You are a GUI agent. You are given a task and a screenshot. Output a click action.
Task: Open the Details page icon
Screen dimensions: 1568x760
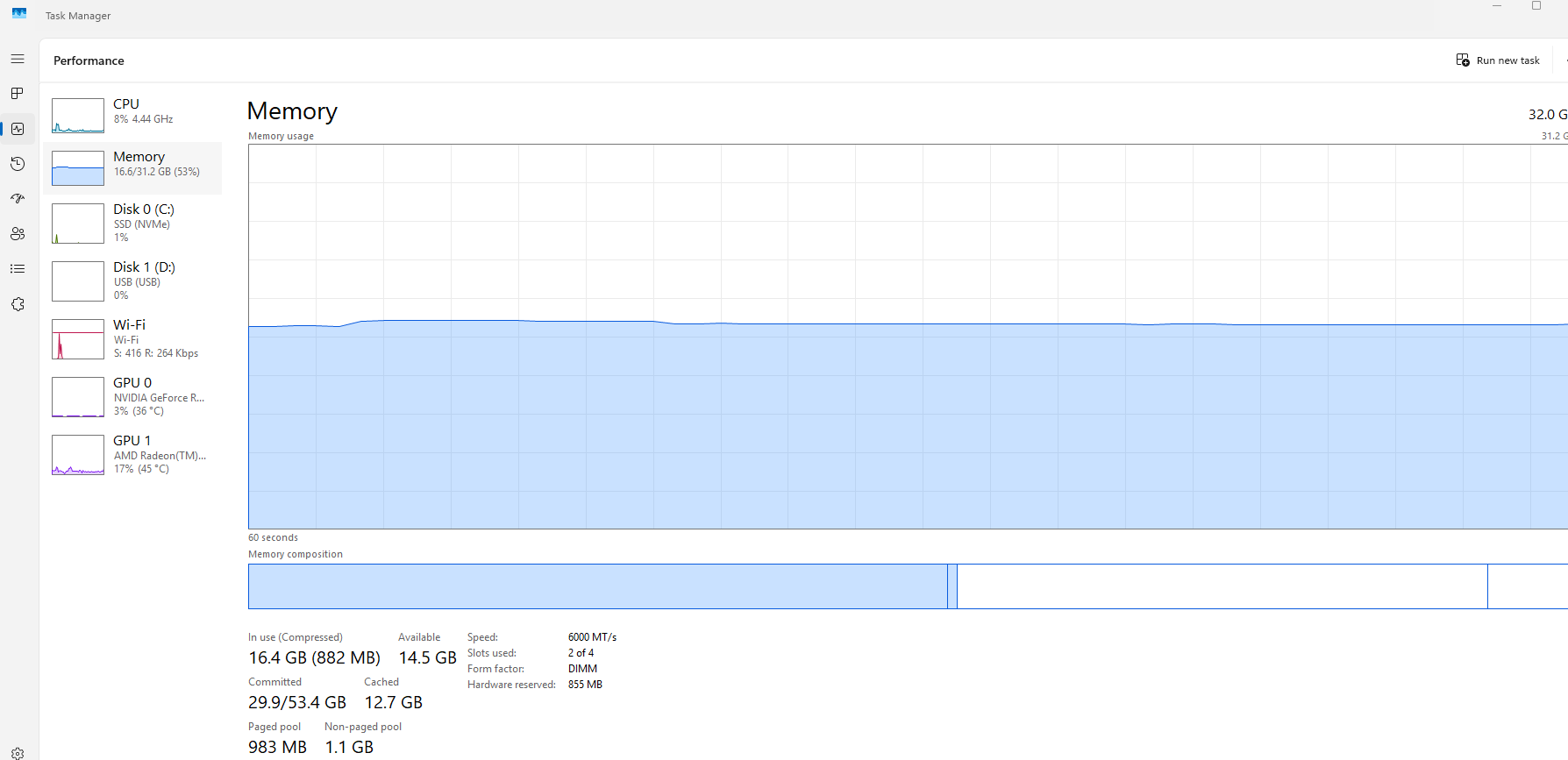click(18, 269)
